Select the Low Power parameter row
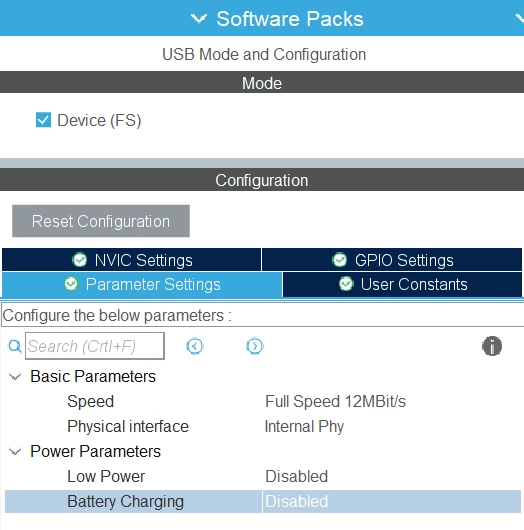 [x=263, y=476]
